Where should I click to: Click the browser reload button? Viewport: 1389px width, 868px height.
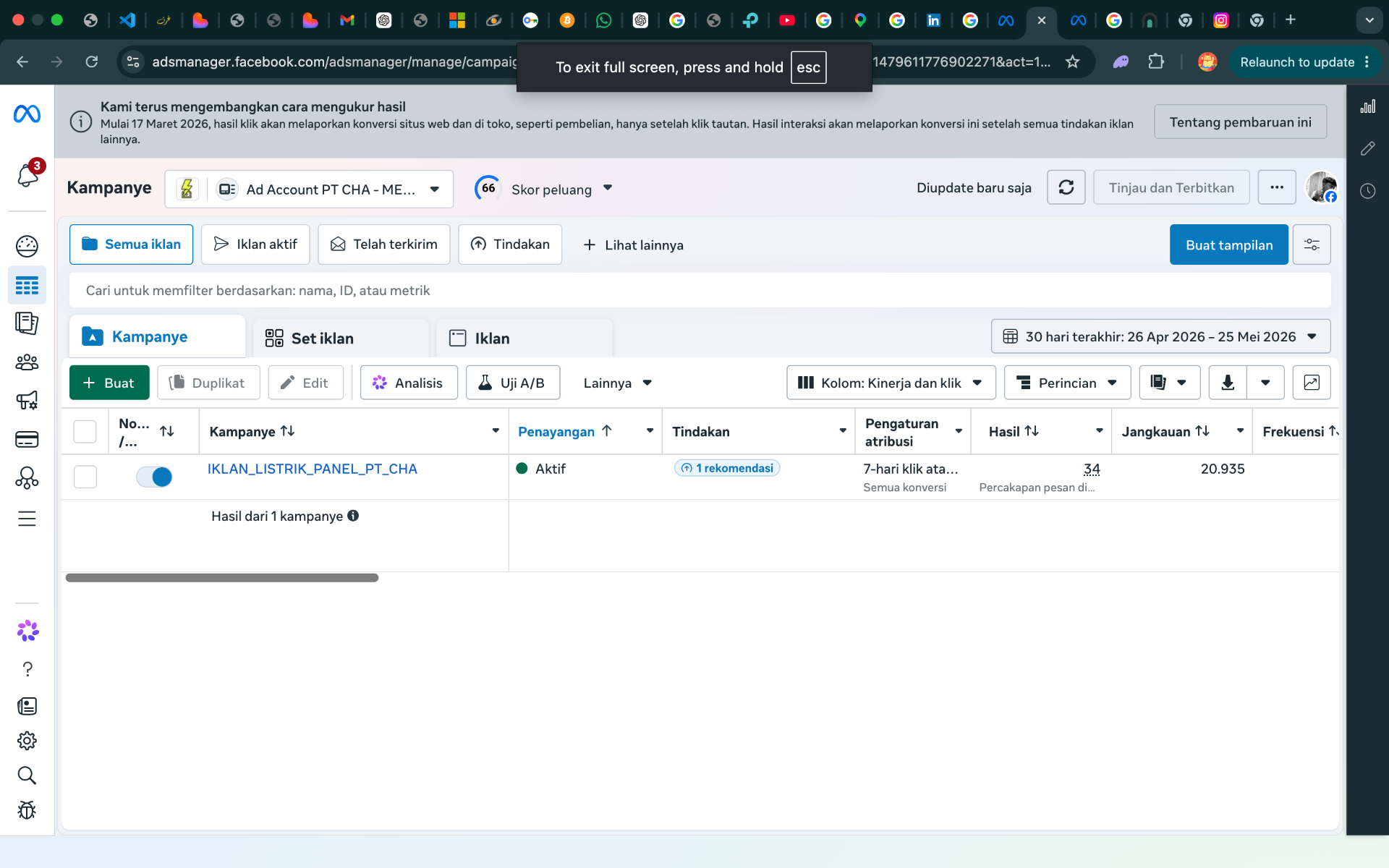pyautogui.click(x=91, y=62)
